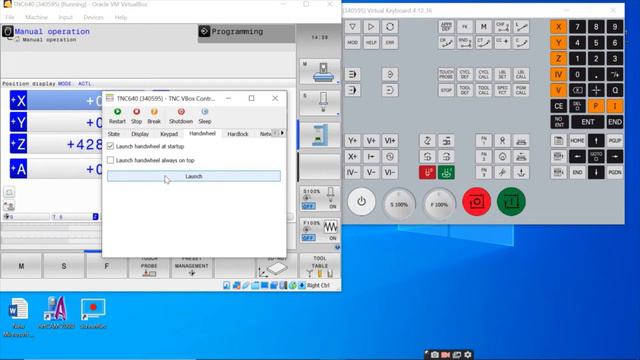Image resolution: width=640 pixels, height=360 pixels.
Task: Open the Preset Management soft key
Action: pos(191,267)
